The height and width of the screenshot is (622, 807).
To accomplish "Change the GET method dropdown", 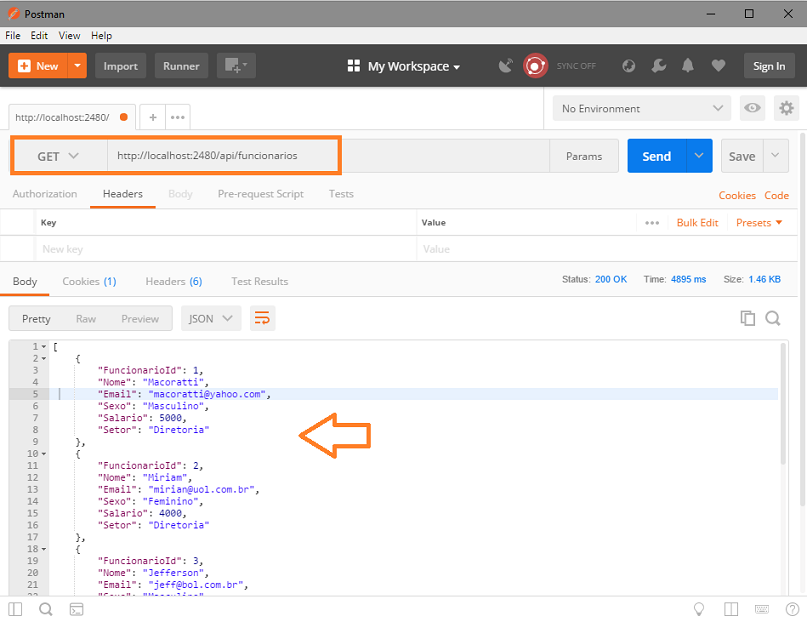I will [x=58, y=156].
